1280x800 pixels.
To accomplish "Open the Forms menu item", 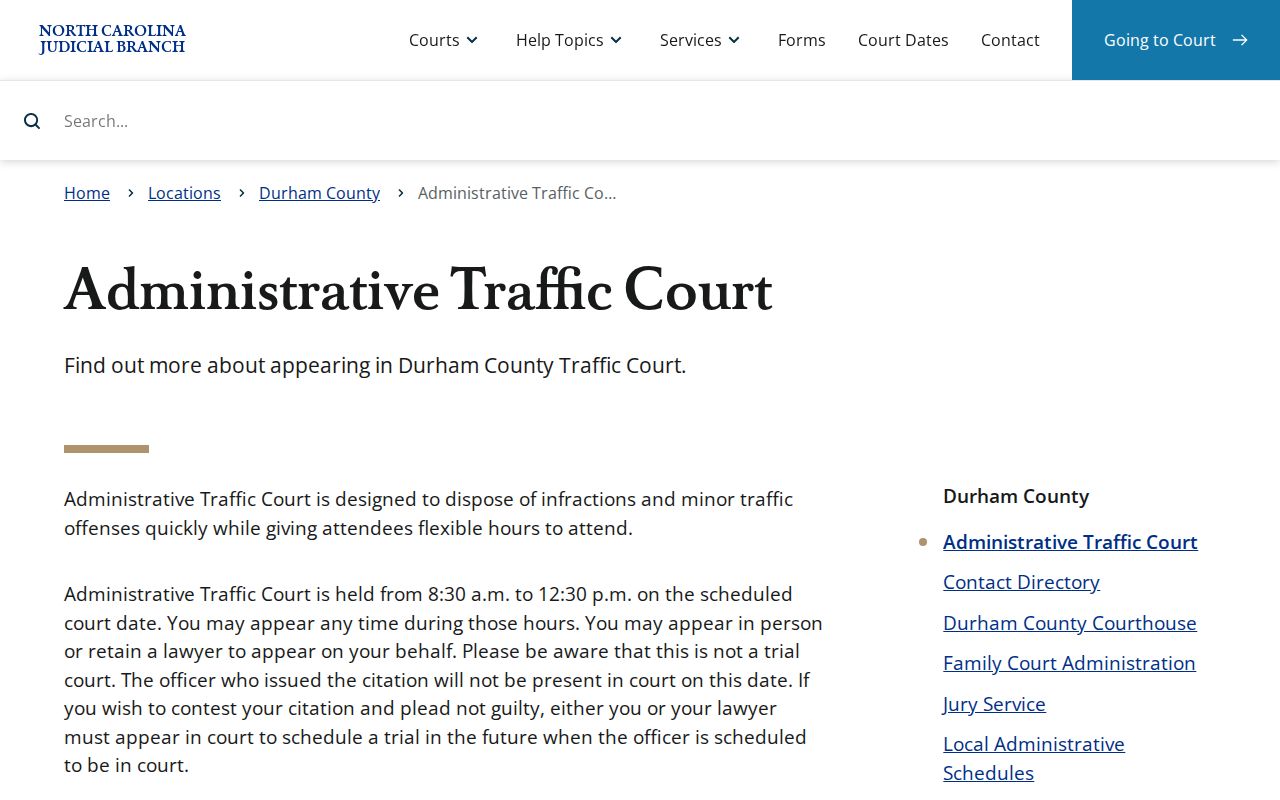I will 802,40.
